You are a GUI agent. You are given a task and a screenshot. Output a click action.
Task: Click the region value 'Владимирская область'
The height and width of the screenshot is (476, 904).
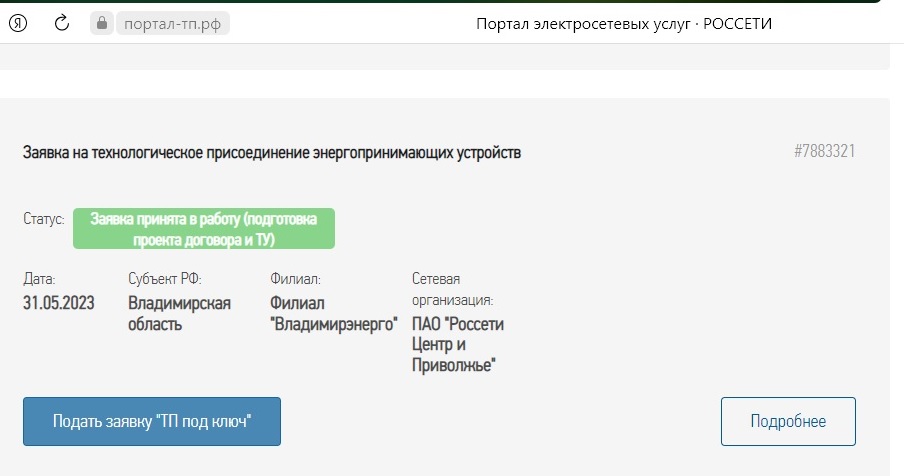tap(179, 313)
